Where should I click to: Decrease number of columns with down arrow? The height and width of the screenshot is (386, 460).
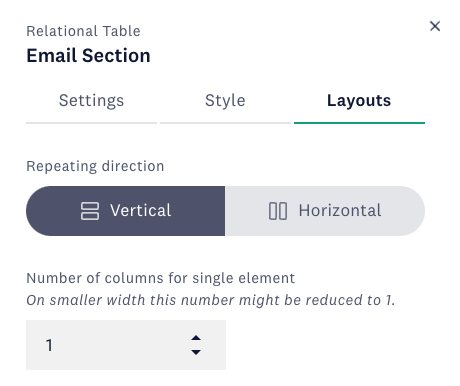tap(196, 352)
